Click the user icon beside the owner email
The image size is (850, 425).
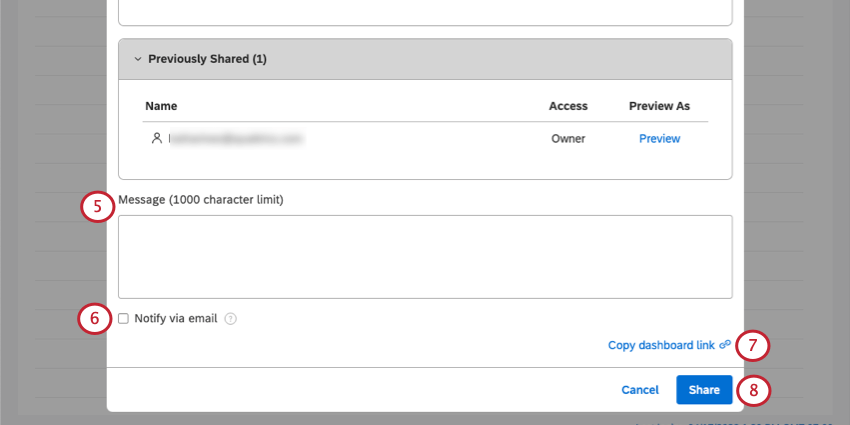point(156,138)
